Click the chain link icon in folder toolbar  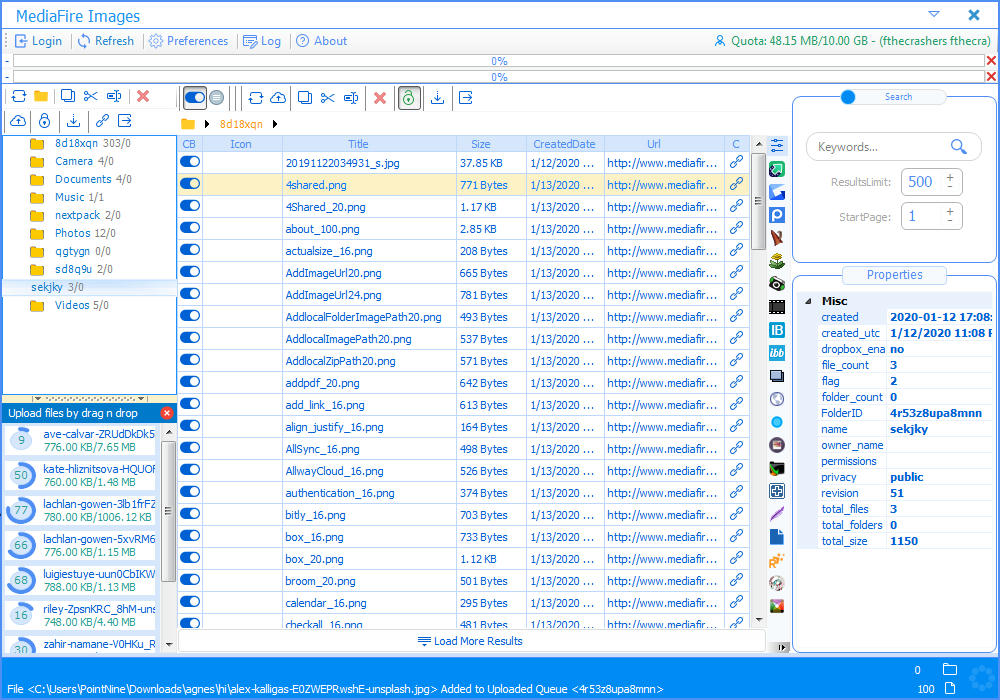[102, 121]
